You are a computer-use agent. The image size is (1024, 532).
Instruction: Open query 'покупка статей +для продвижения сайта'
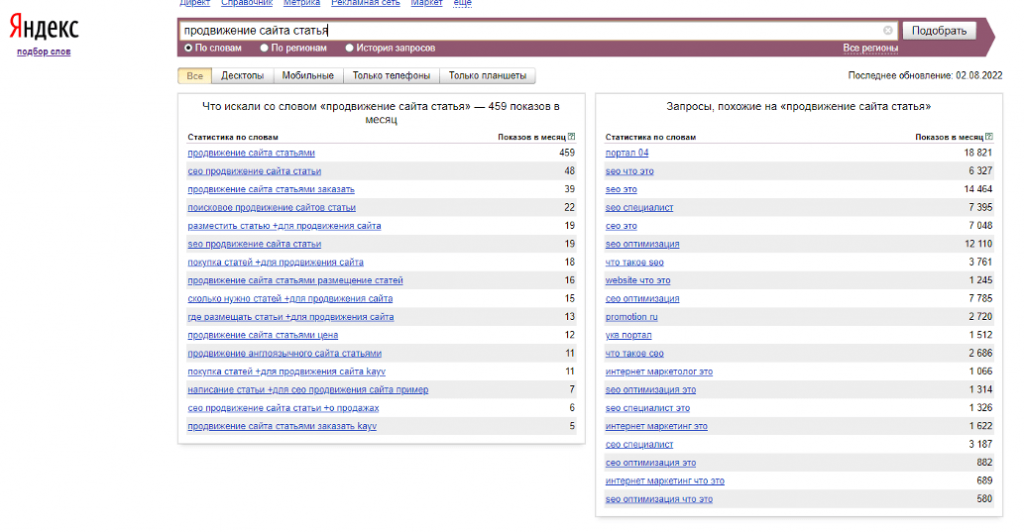click(276, 262)
